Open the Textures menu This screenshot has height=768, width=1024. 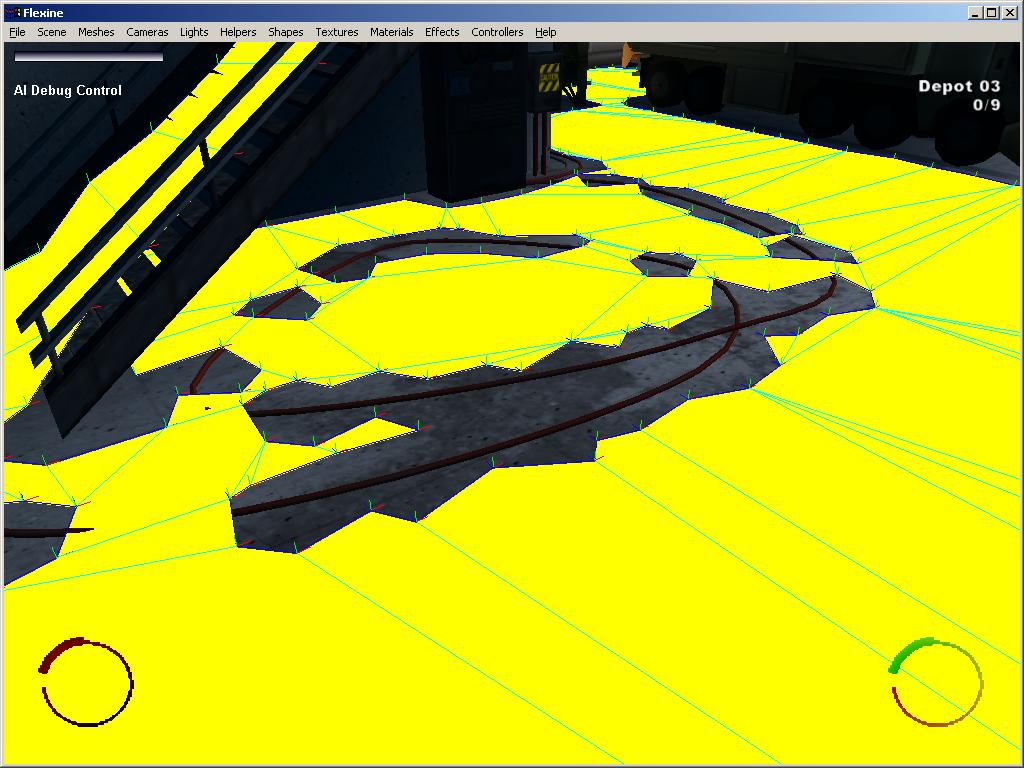tap(336, 32)
